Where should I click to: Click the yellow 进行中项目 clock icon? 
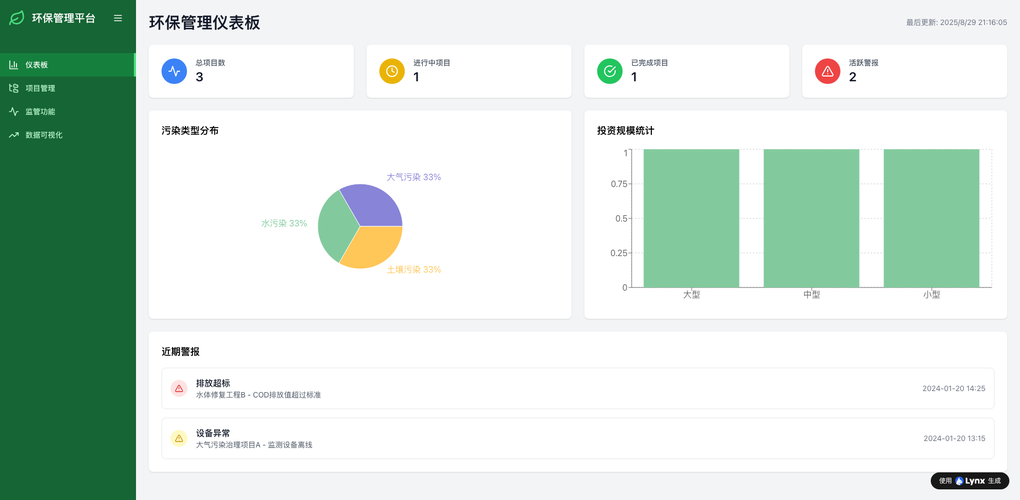click(392, 71)
